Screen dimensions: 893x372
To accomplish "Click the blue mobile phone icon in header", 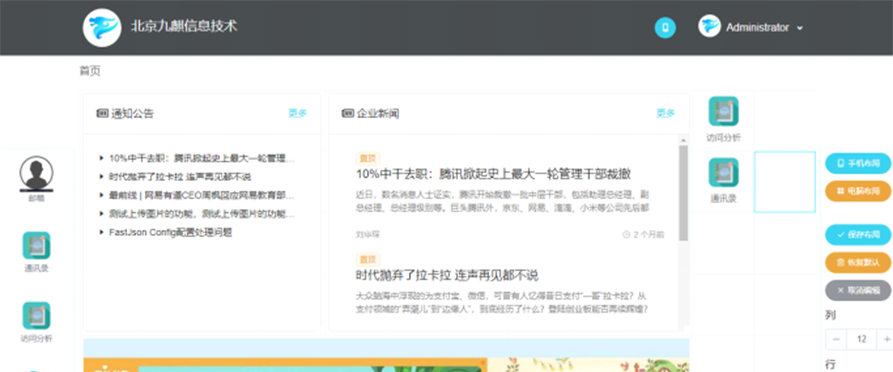I will coord(665,28).
